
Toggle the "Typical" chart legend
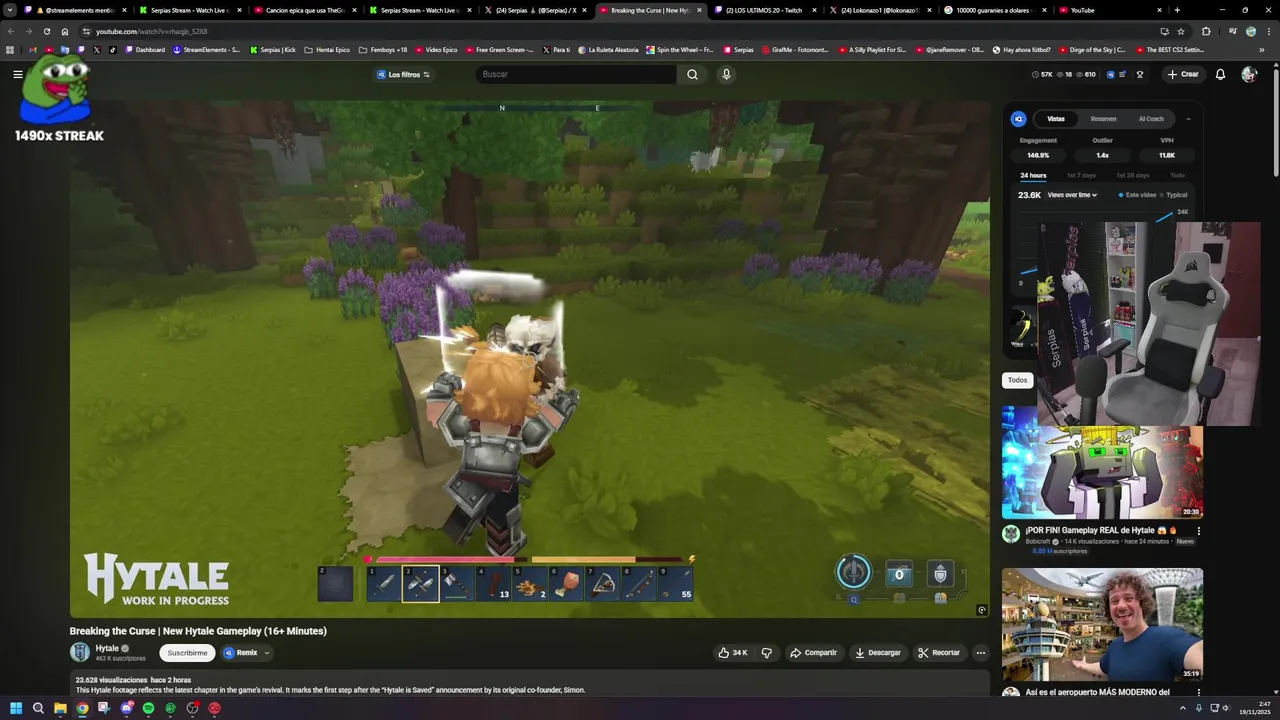(x=1174, y=195)
